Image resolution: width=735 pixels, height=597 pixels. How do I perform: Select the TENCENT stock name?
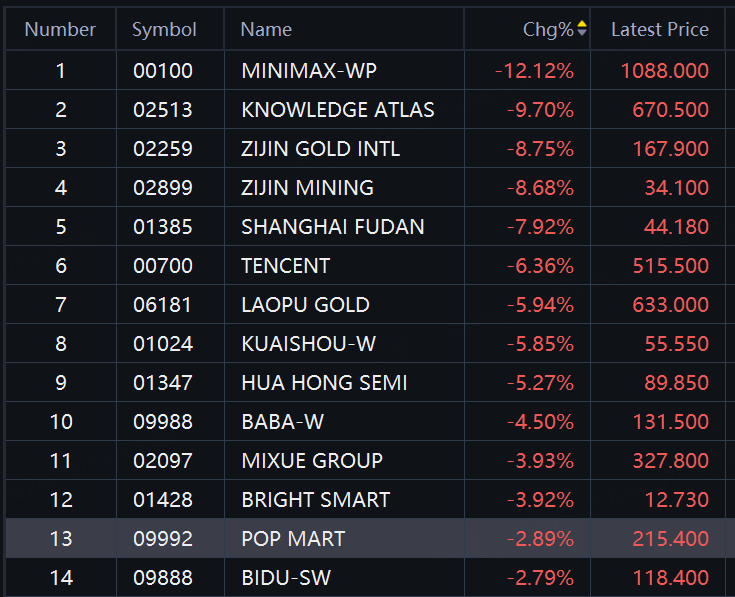click(285, 266)
